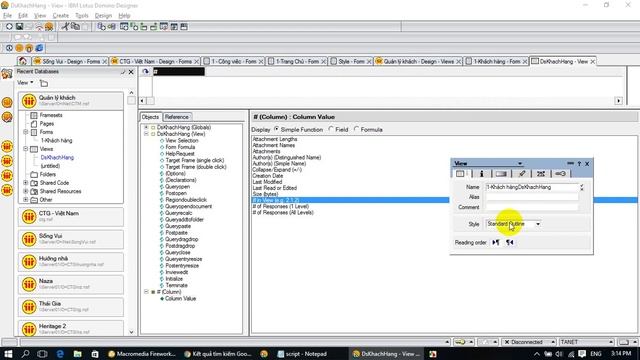Open the Sống Vui database icon
The height and width of the screenshot is (360, 640).
click(x=29, y=239)
